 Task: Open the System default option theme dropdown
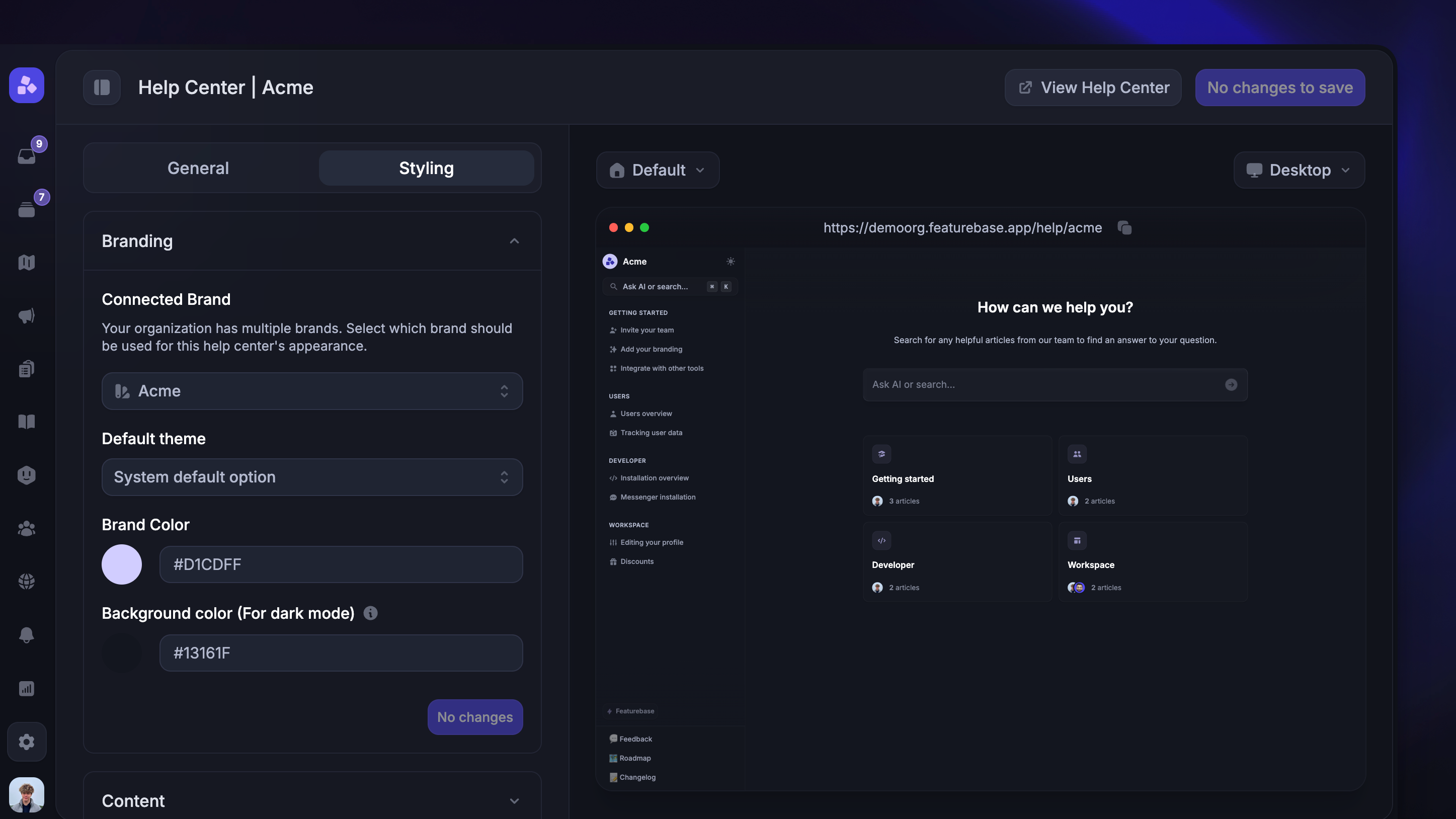point(312,477)
